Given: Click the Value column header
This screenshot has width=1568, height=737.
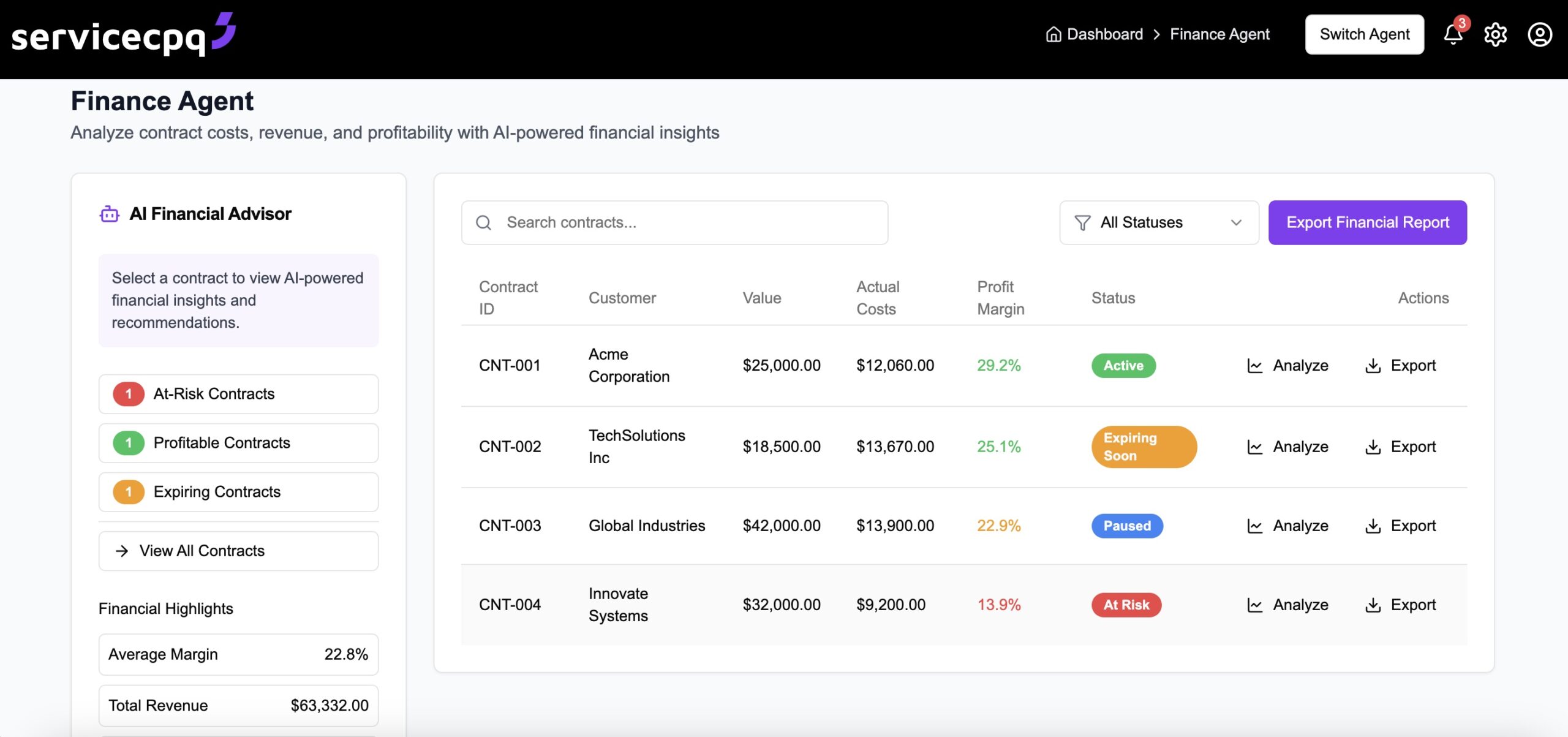Looking at the screenshot, I should pos(761,298).
